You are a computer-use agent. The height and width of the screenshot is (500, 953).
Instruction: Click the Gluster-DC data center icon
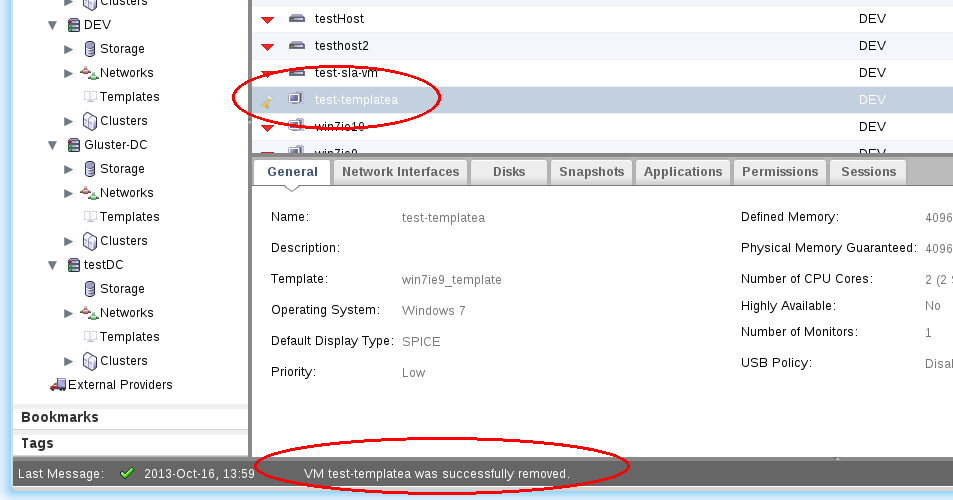(74, 145)
